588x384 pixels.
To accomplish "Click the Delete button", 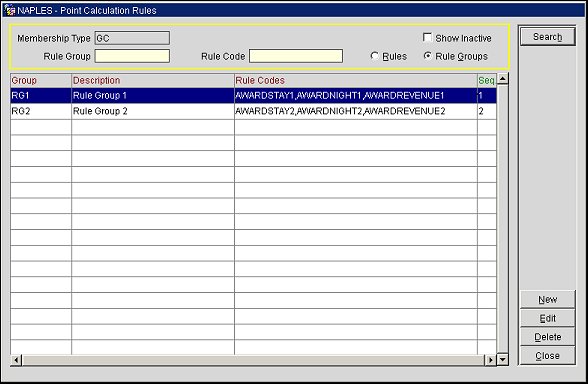I will click(x=548, y=337).
